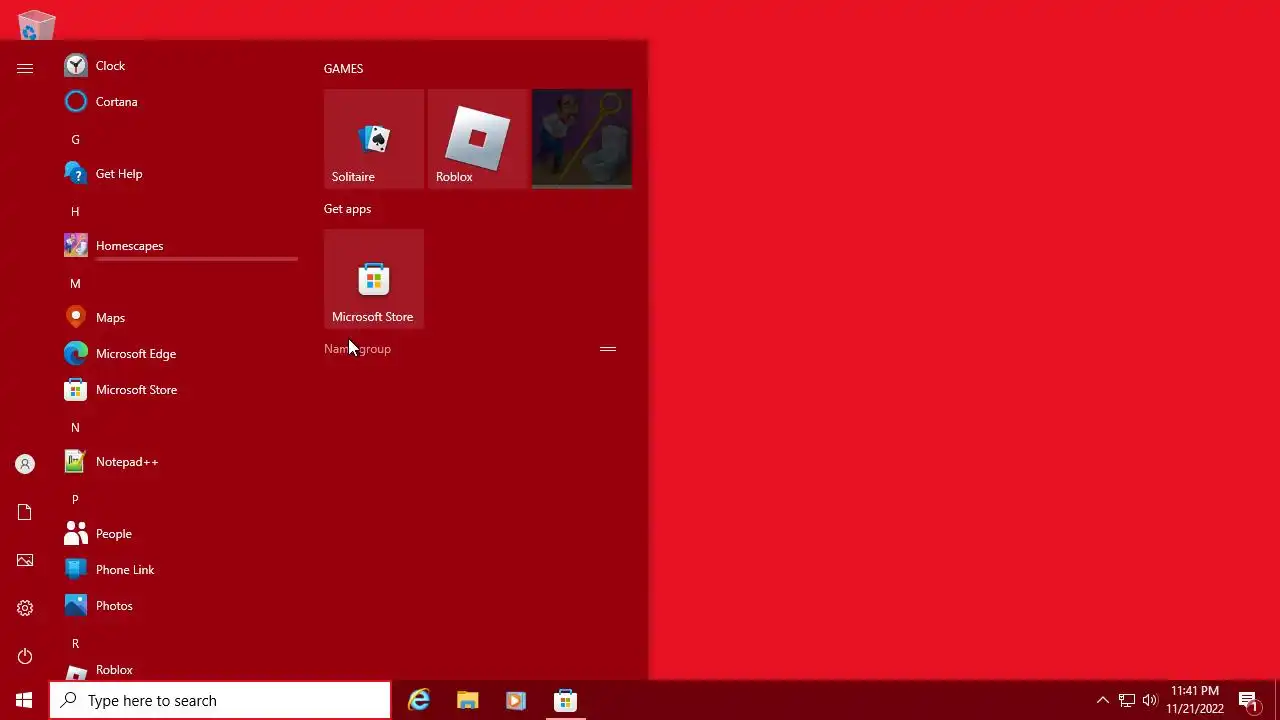Launch Notepad++ from the list
This screenshot has width=1280, height=720.
[180, 462]
